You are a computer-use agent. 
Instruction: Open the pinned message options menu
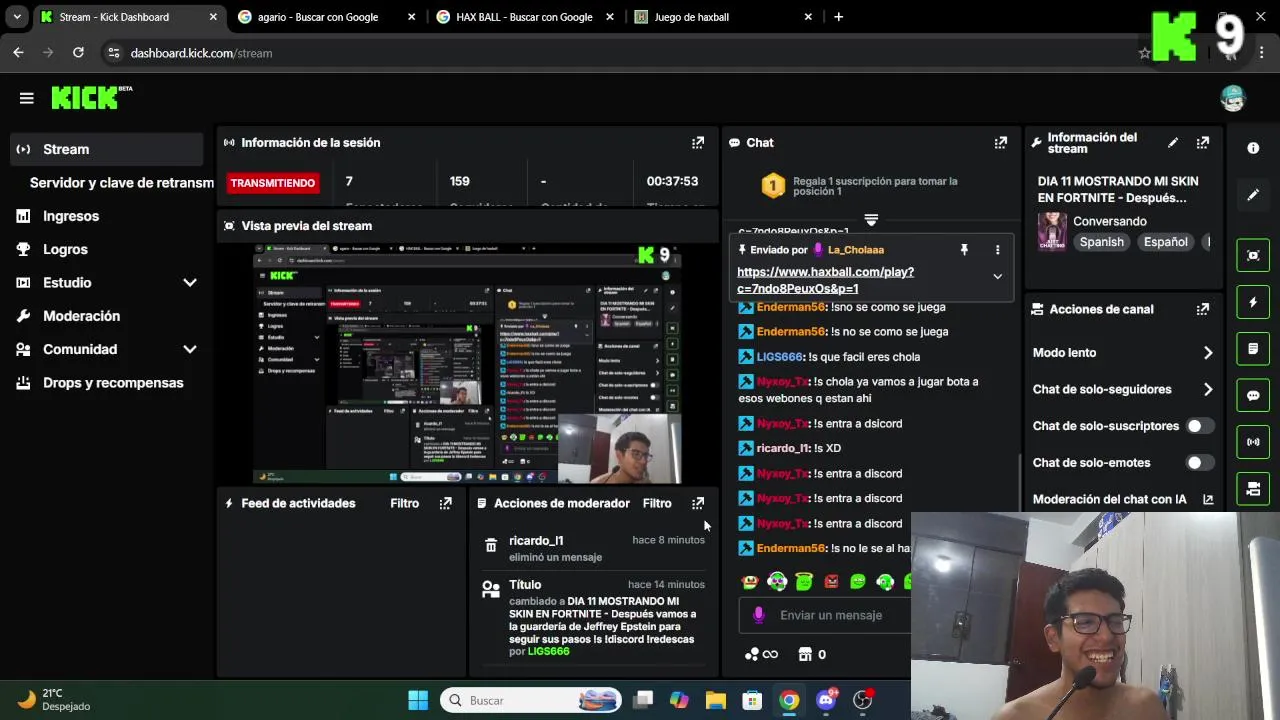[x=997, y=250]
